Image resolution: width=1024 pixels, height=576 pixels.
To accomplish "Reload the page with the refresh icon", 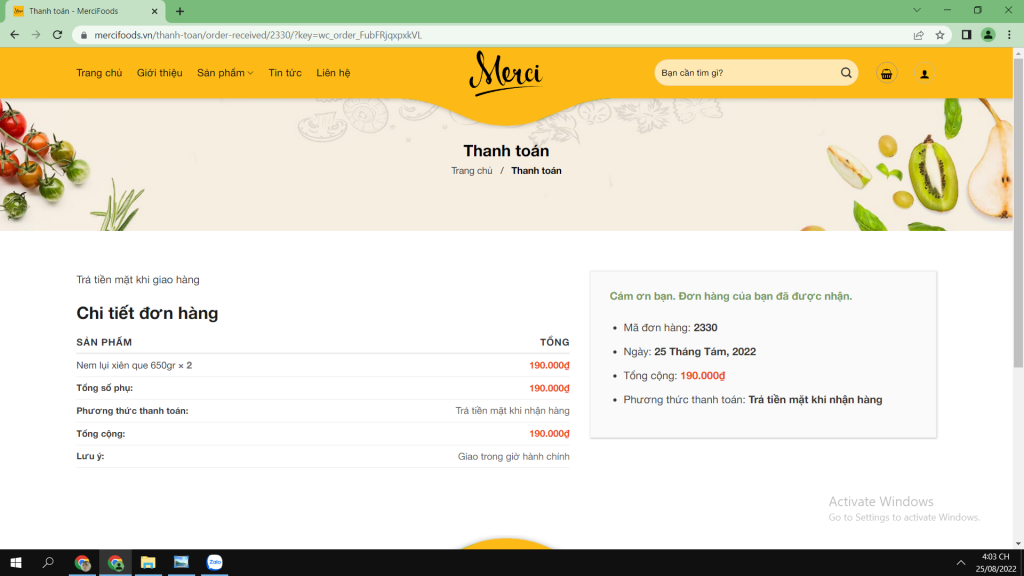I will (x=57, y=35).
